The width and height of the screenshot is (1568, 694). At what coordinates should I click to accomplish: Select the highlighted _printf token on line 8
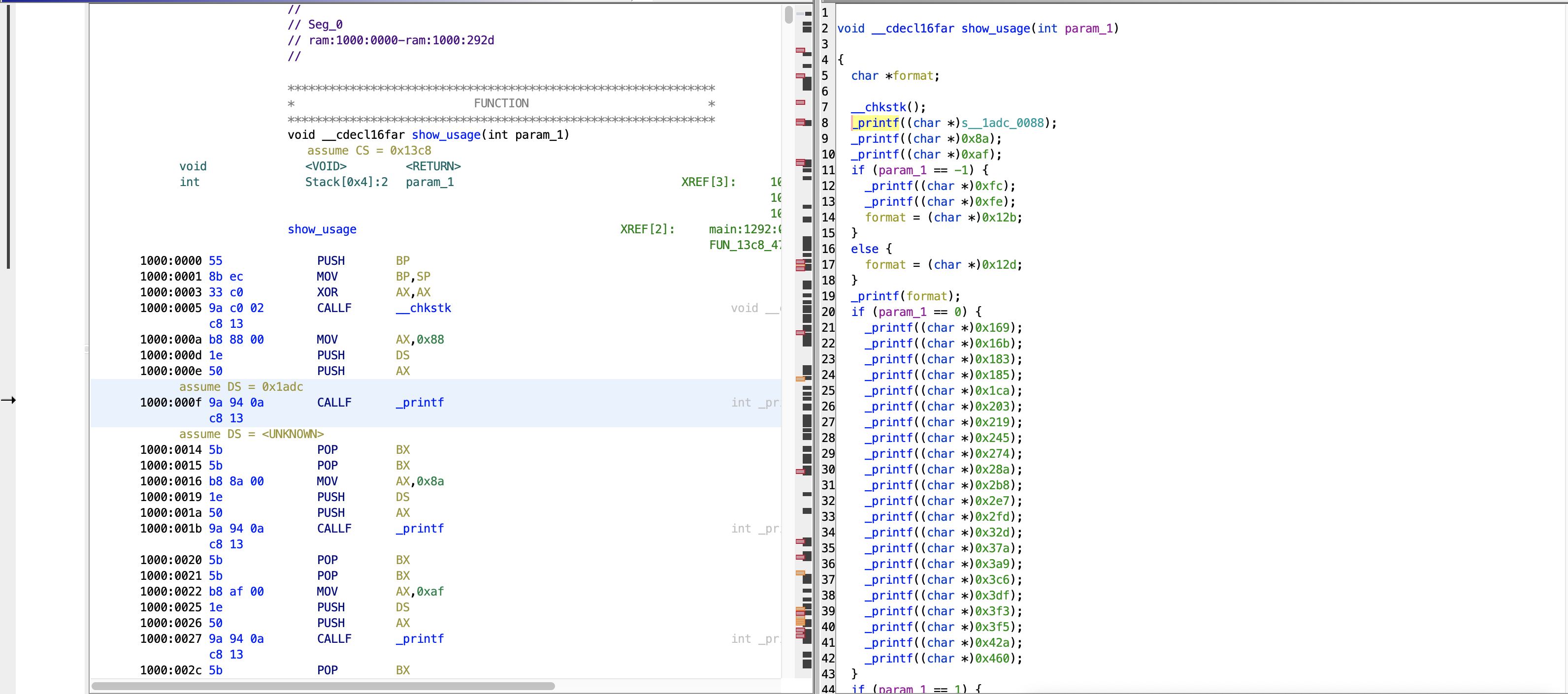coord(875,123)
